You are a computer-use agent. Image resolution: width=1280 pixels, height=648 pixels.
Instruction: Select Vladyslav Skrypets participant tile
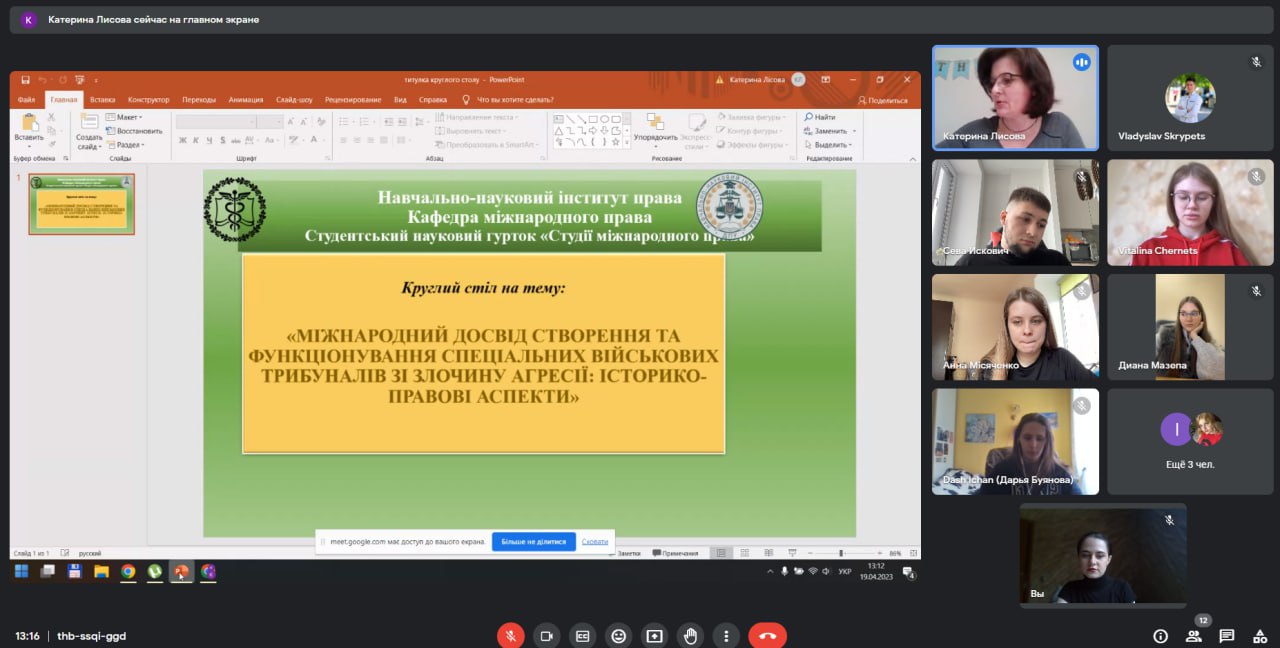click(1190, 98)
